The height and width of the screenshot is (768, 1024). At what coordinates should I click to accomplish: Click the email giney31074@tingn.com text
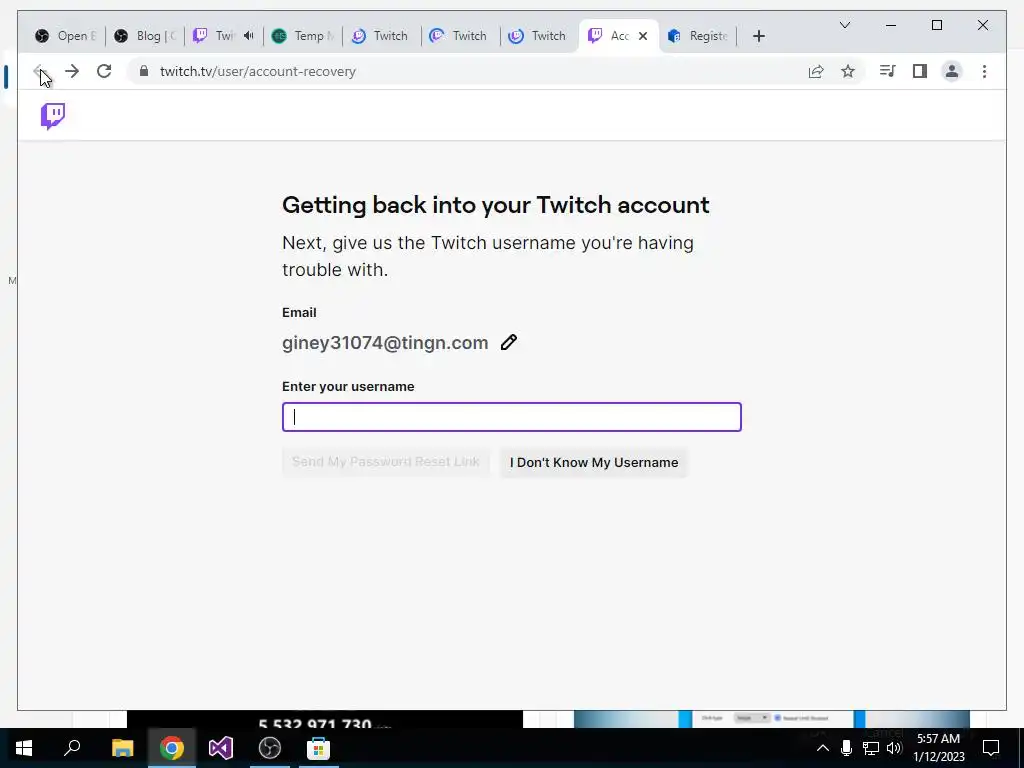point(385,342)
